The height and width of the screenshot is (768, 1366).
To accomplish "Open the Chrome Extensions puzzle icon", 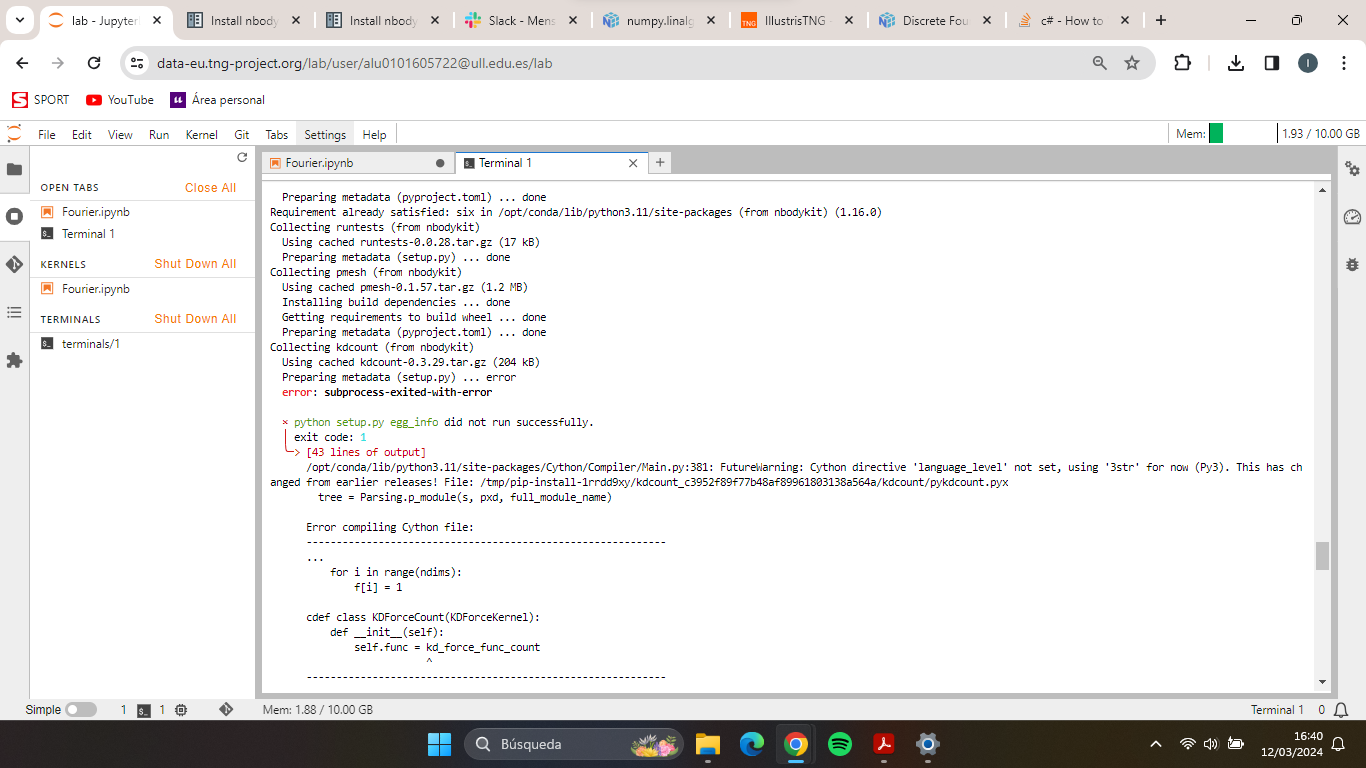I will pos(1182,63).
